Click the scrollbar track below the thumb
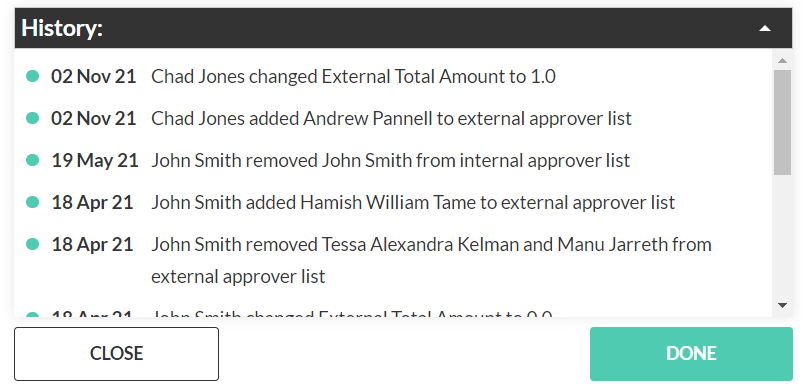The image size is (810, 392). pyautogui.click(x=782, y=236)
